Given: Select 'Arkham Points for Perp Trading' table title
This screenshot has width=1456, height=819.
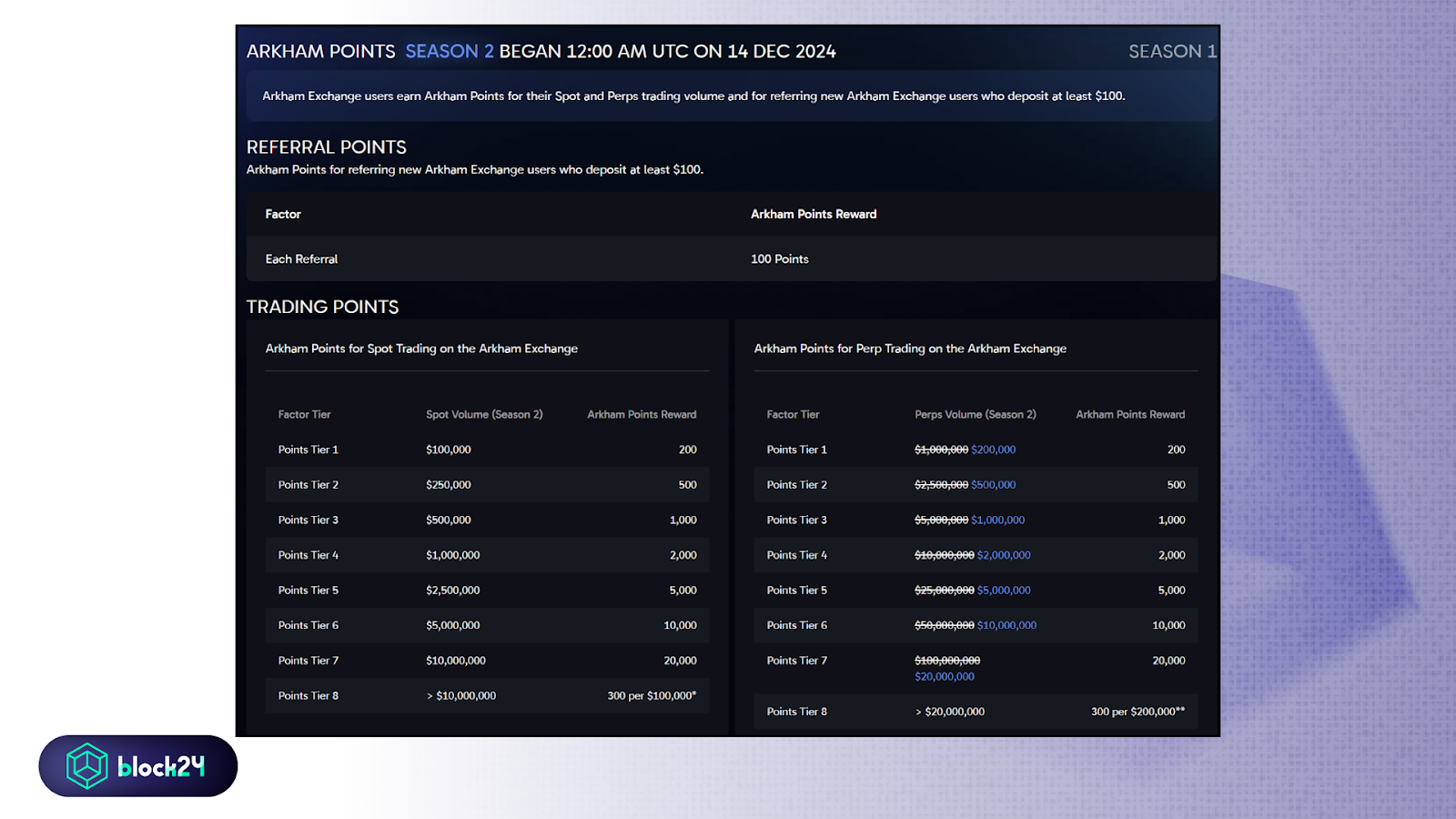Looking at the screenshot, I should (910, 349).
